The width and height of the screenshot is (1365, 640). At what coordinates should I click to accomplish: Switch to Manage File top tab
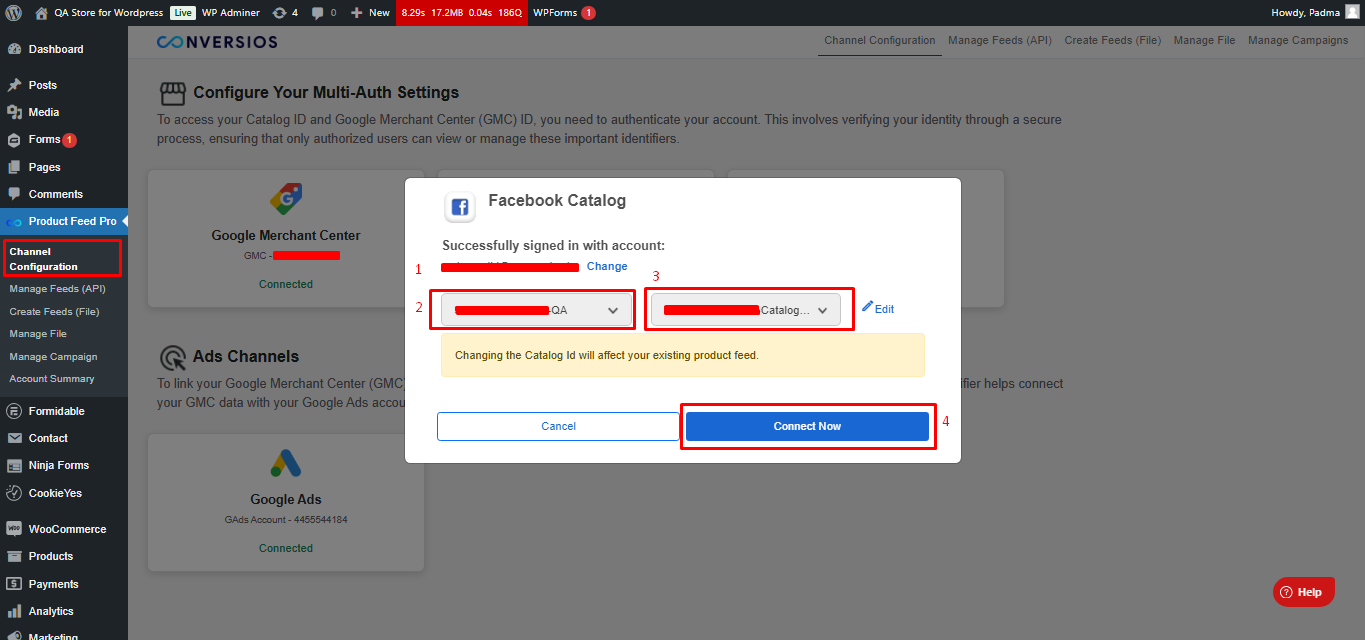pyautogui.click(x=1204, y=41)
